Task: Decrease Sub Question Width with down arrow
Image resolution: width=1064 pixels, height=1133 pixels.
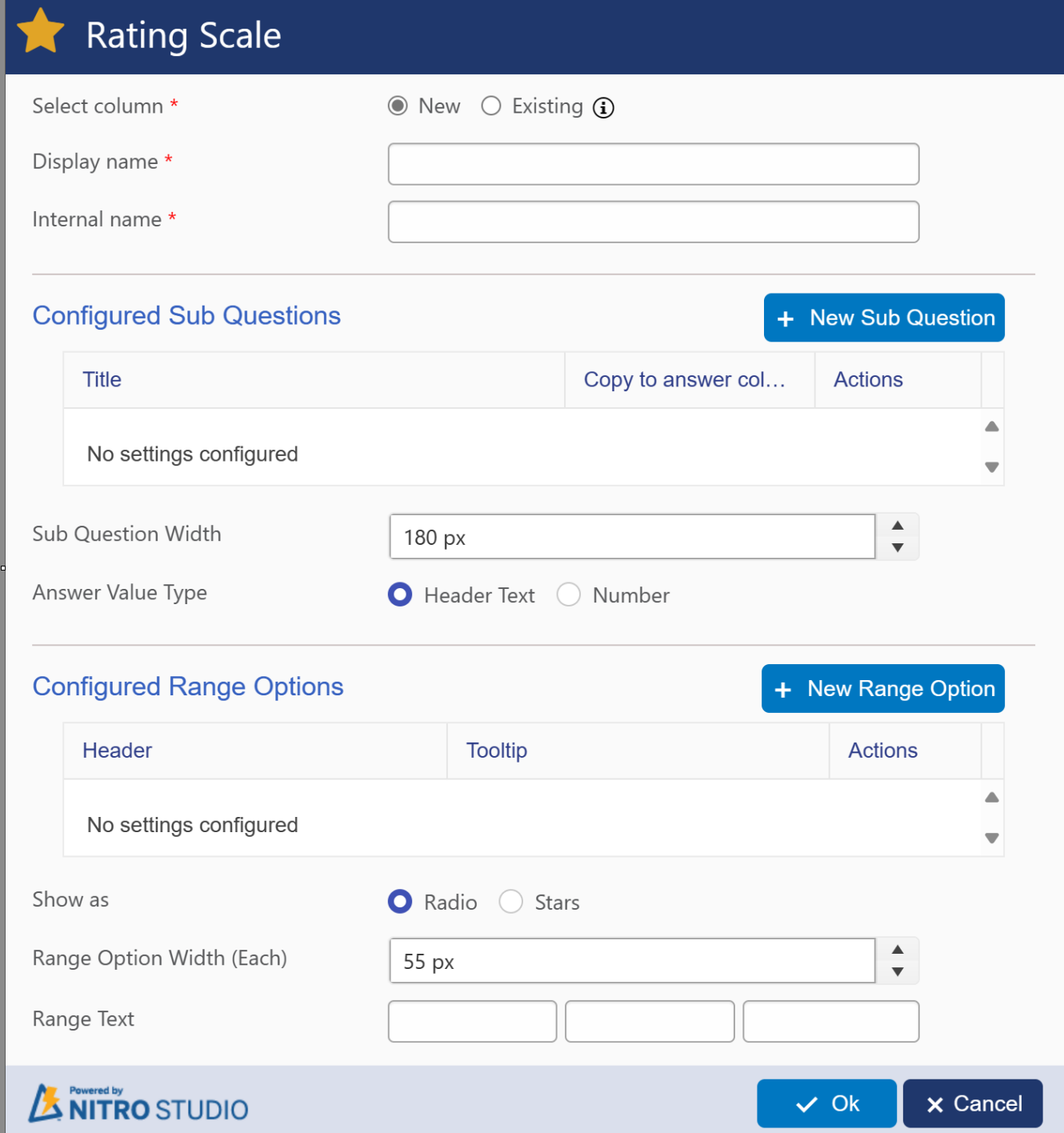Action: click(898, 548)
